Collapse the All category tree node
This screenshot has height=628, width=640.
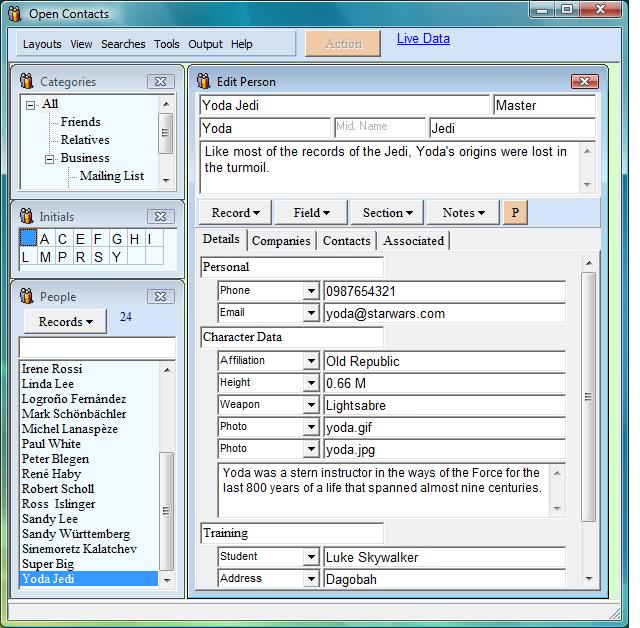coord(30,105)
